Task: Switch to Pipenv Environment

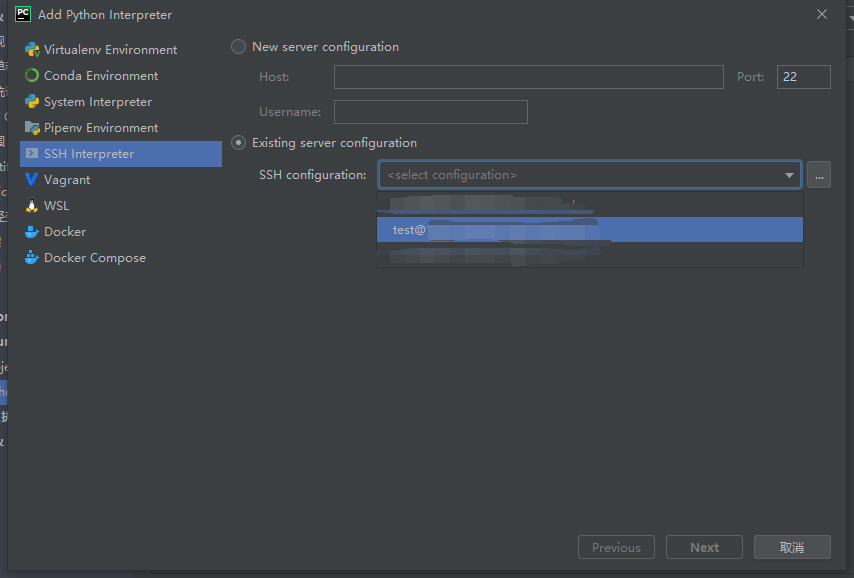Action: click(121, 128)
